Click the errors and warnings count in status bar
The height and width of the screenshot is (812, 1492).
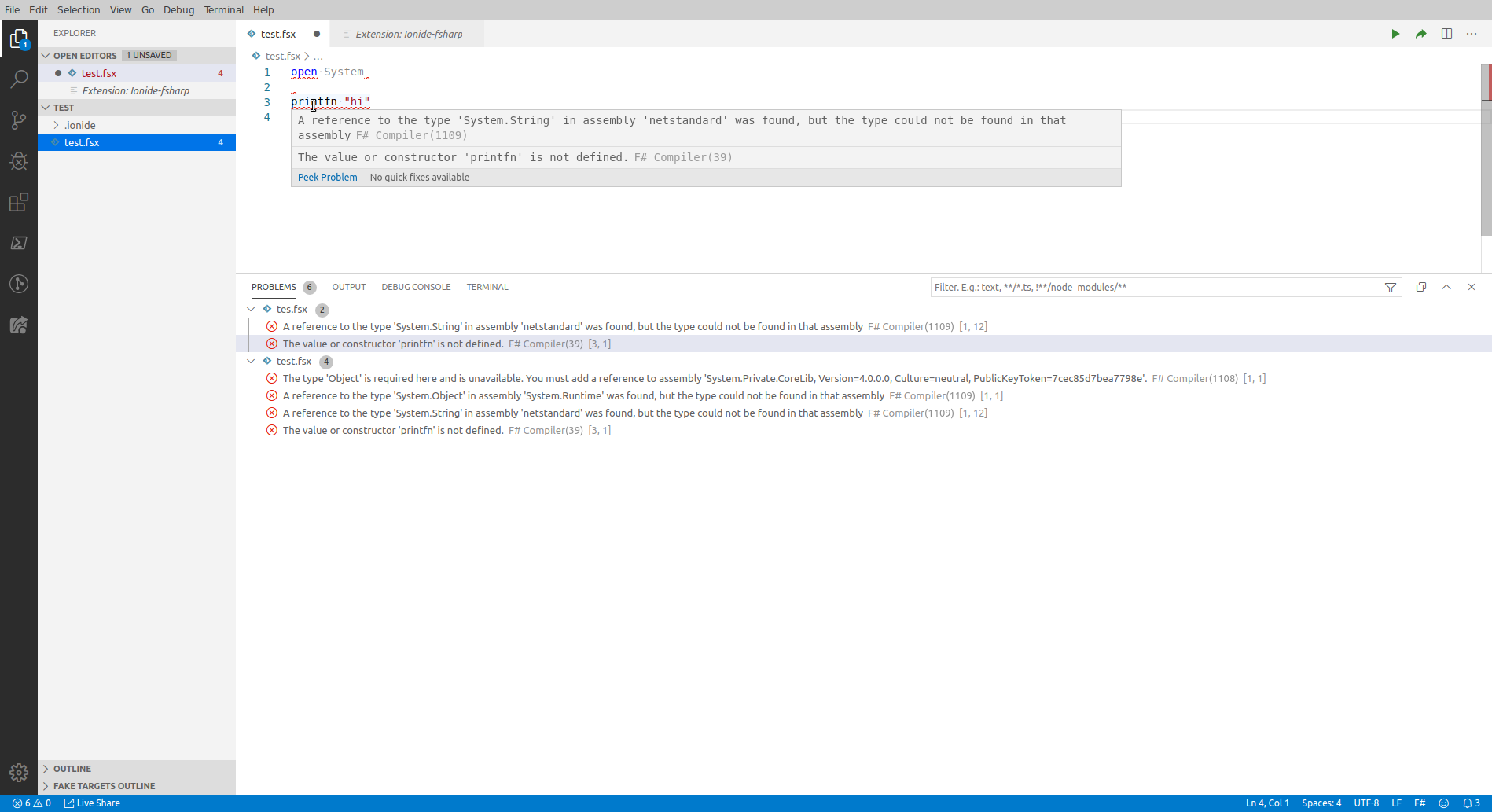coord(31,803)
